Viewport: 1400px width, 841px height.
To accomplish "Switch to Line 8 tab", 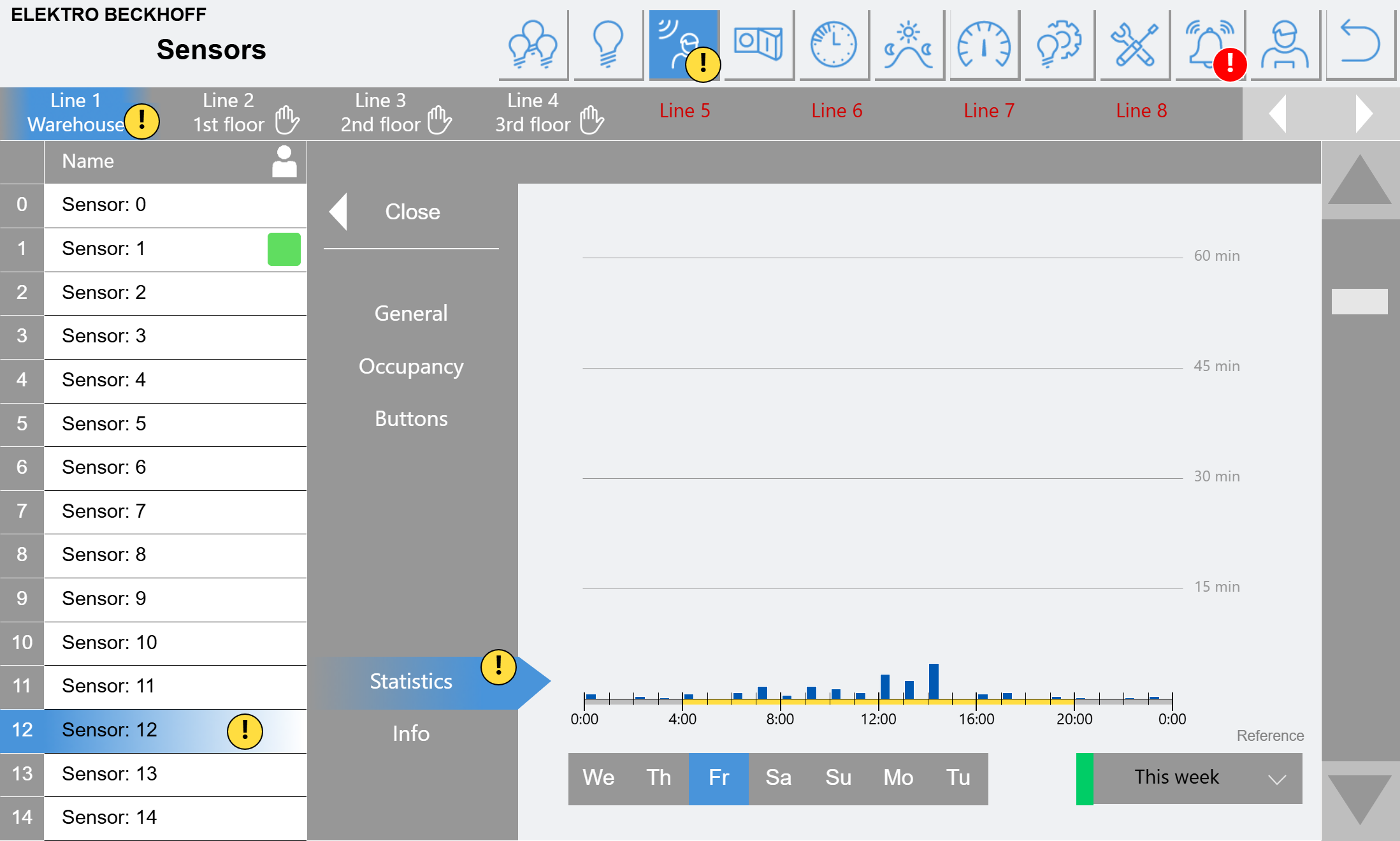I will pyautogui.click(x=1141, y=111).
